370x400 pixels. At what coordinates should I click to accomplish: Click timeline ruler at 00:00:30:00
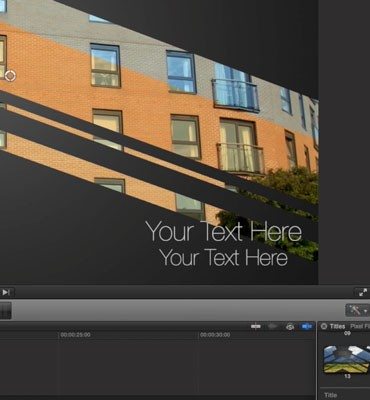pos(215,335)
